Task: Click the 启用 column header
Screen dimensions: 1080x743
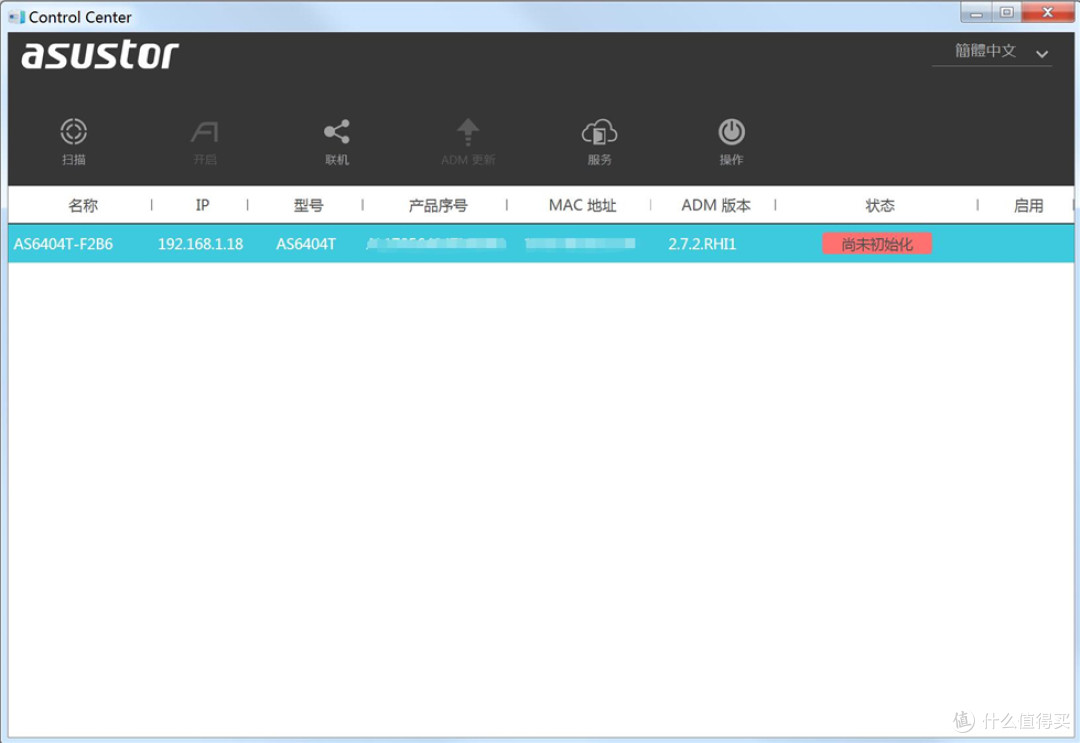Action: click(1028, 205)
